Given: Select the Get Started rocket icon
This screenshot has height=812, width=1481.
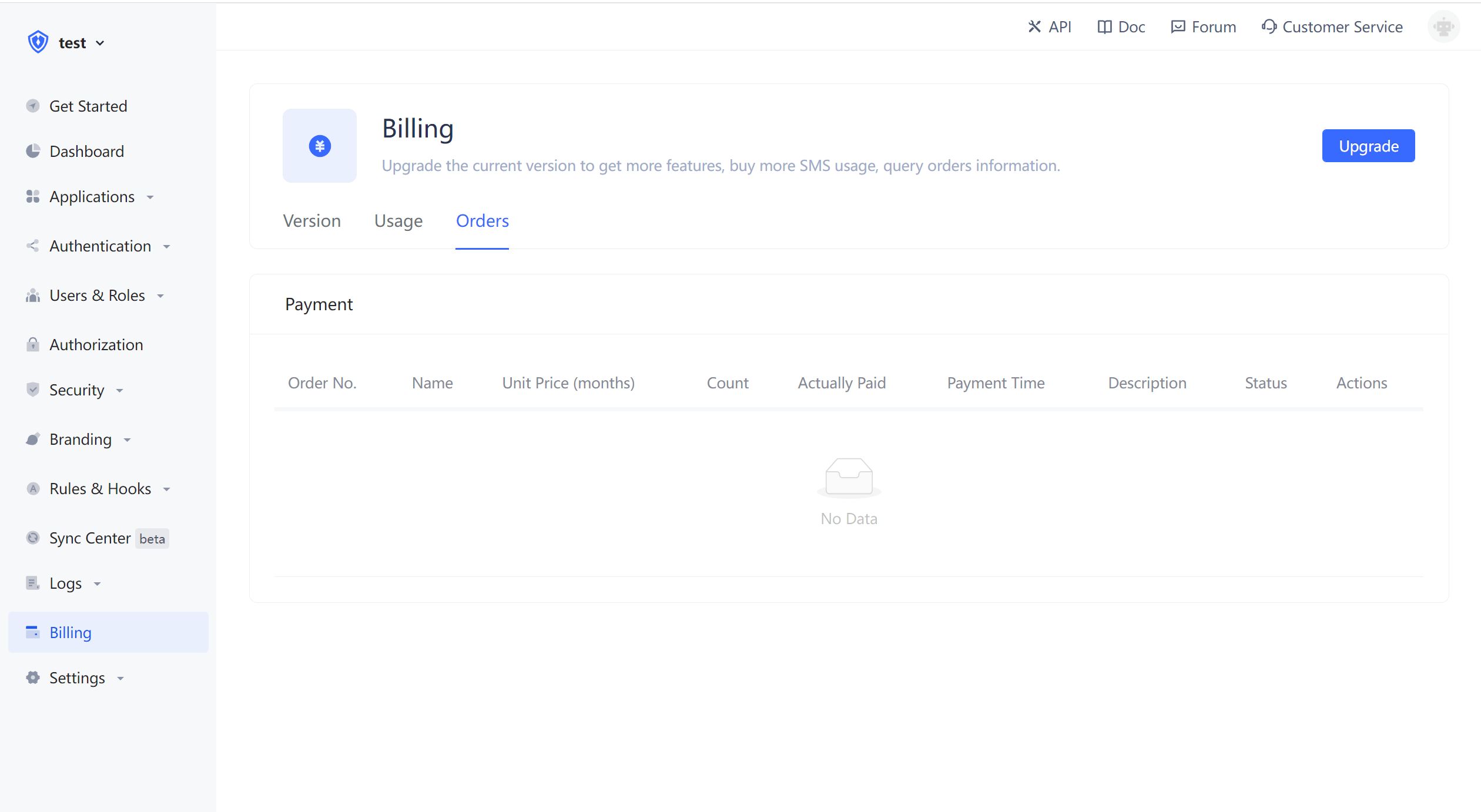Looking at the screenshot, I should pos(33,106).
